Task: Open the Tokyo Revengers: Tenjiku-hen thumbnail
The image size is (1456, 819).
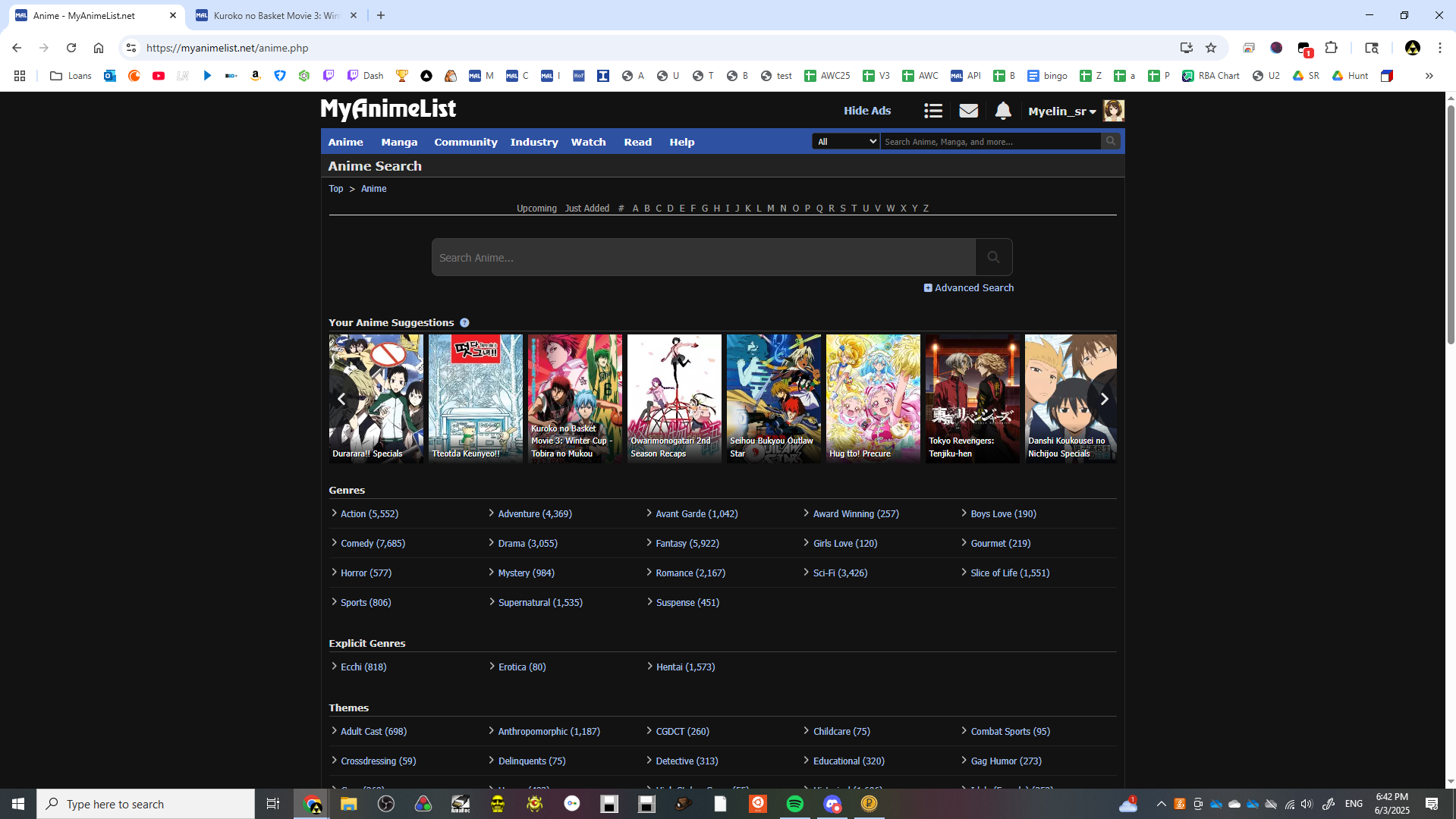Action: [972, 399]
